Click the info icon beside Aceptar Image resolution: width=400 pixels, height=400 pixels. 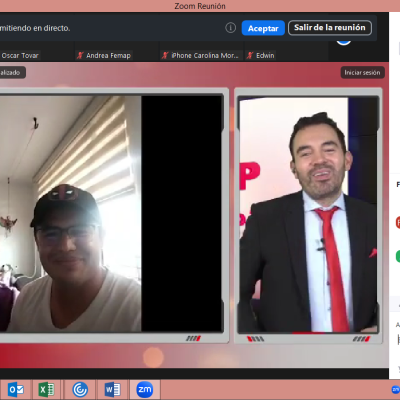[230, 28]
